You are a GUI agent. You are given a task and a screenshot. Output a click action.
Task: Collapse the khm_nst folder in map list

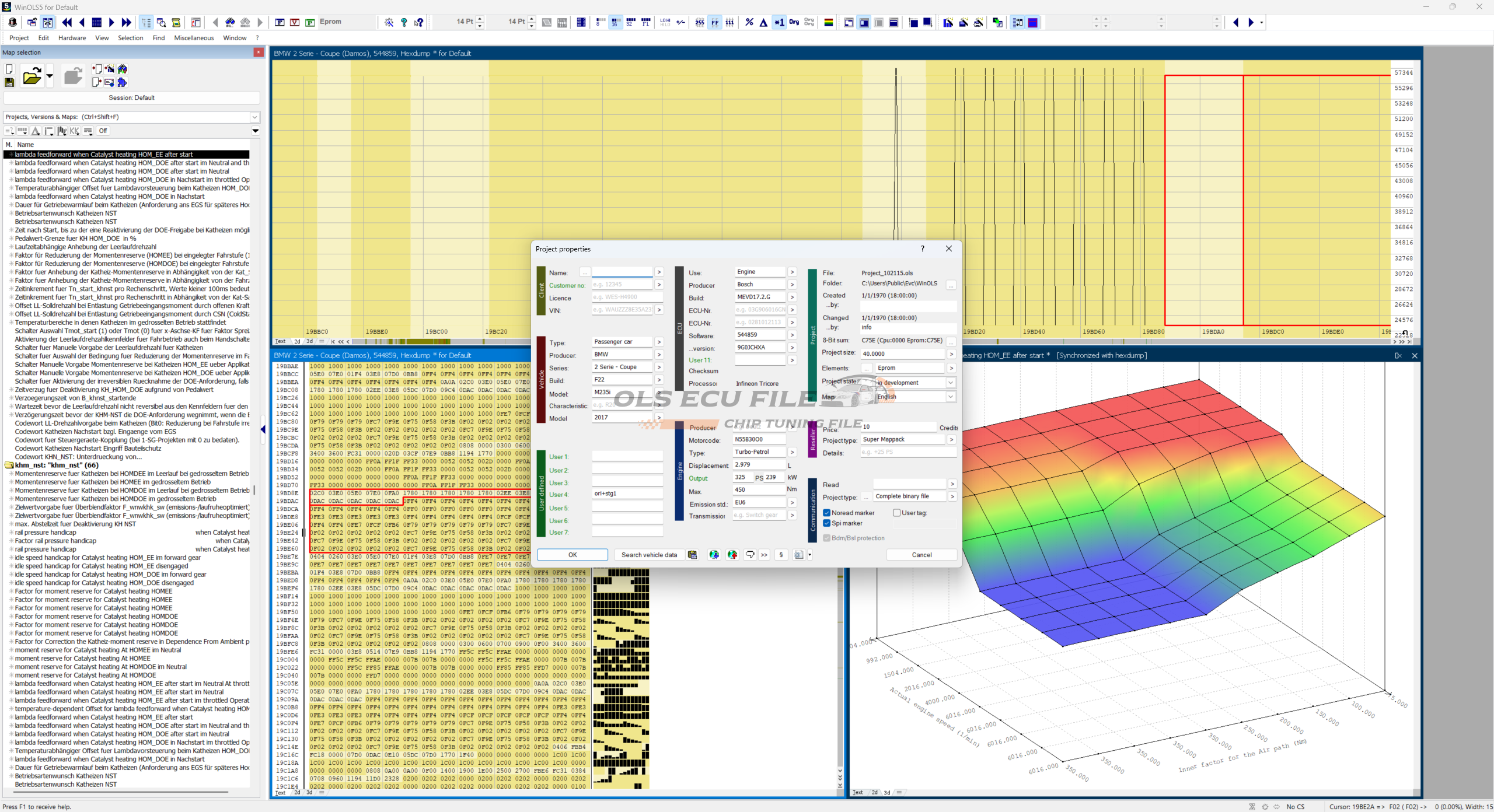(x=9, y=465)
